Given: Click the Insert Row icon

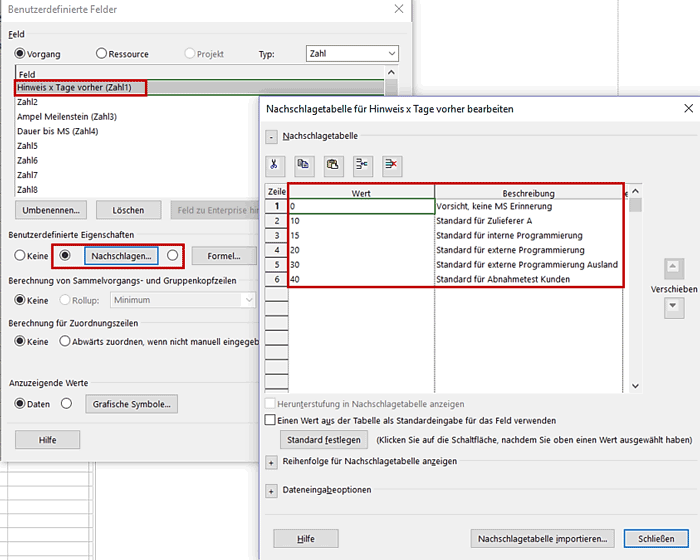Looking at the screenshot, I should [x=362, y=164].
